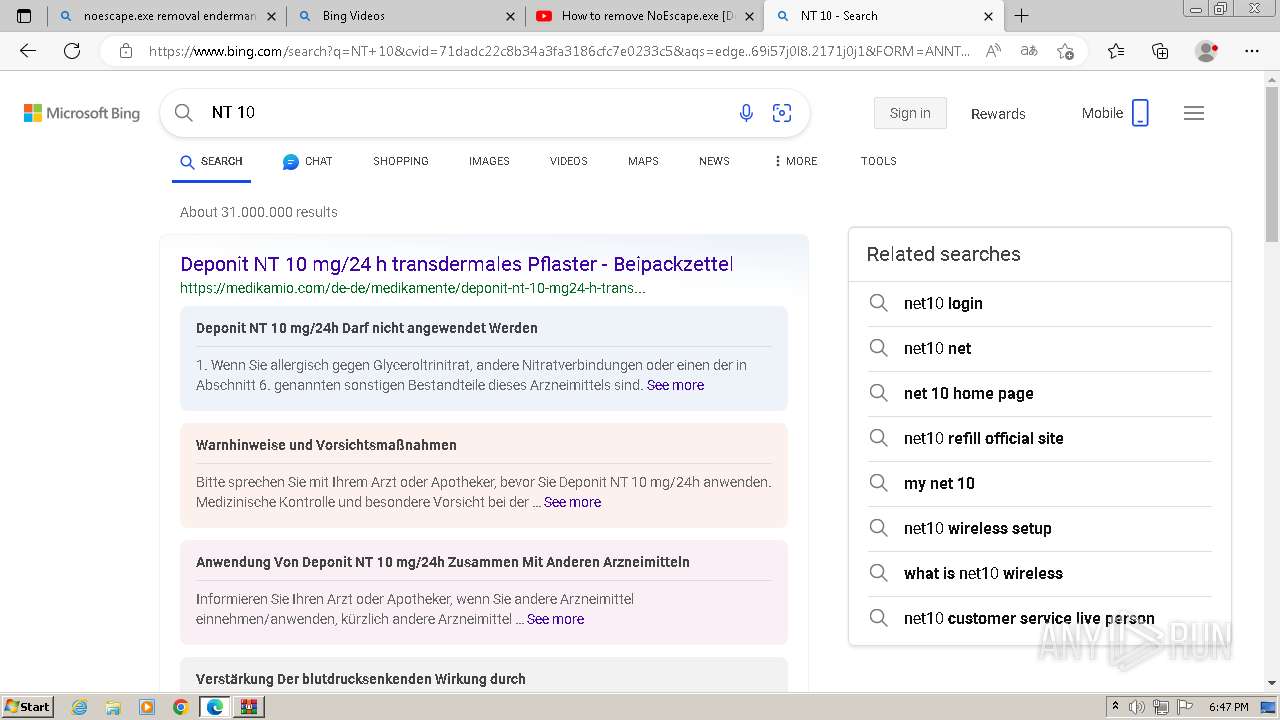
Task: Open File Explorer from taskbar
Action: point(113,707)
